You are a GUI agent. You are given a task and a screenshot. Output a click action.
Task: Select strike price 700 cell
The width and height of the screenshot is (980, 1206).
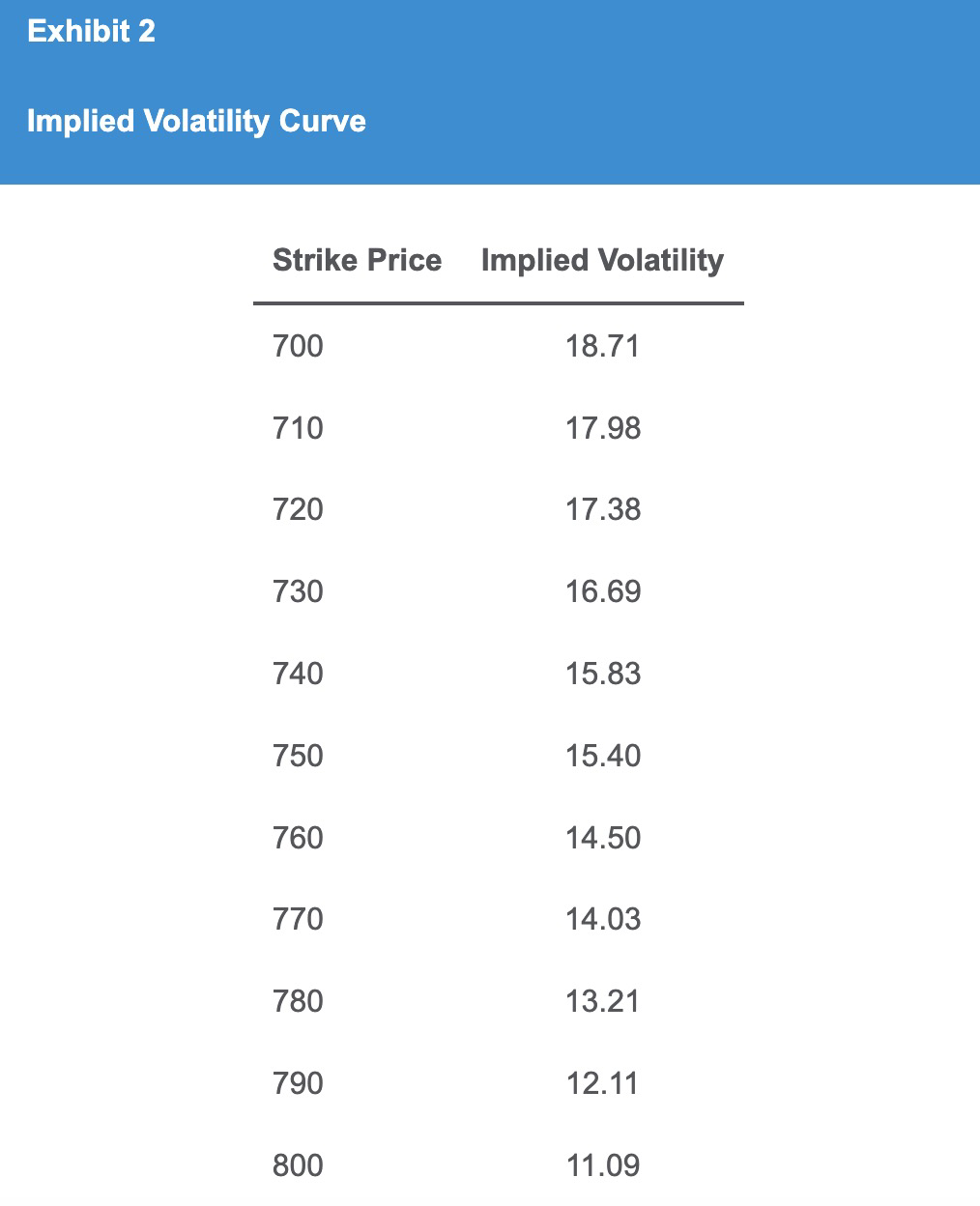pyautogui.click(x=298, y=346)
